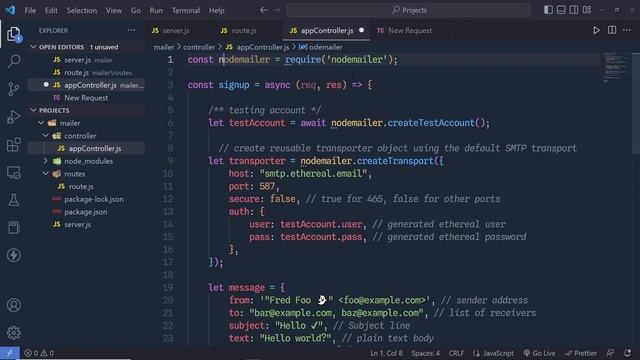Change line ending via CRLF

(x=456, y=353)
